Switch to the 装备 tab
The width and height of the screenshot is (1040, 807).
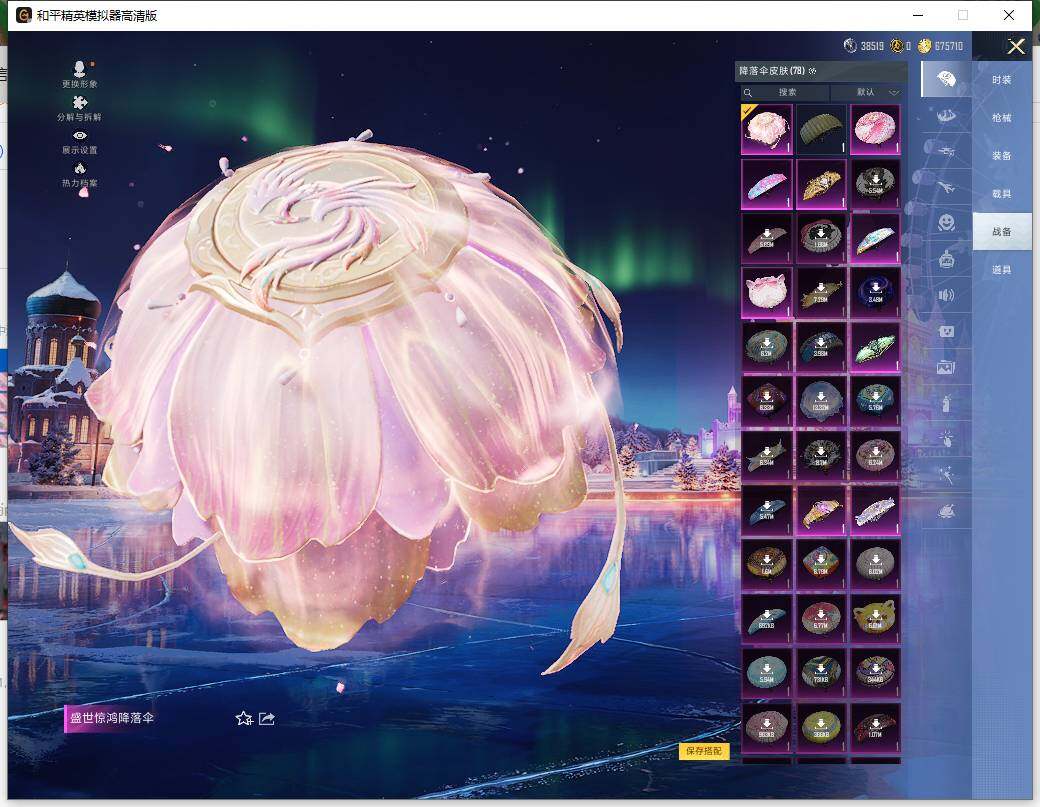coord(1002,156)
